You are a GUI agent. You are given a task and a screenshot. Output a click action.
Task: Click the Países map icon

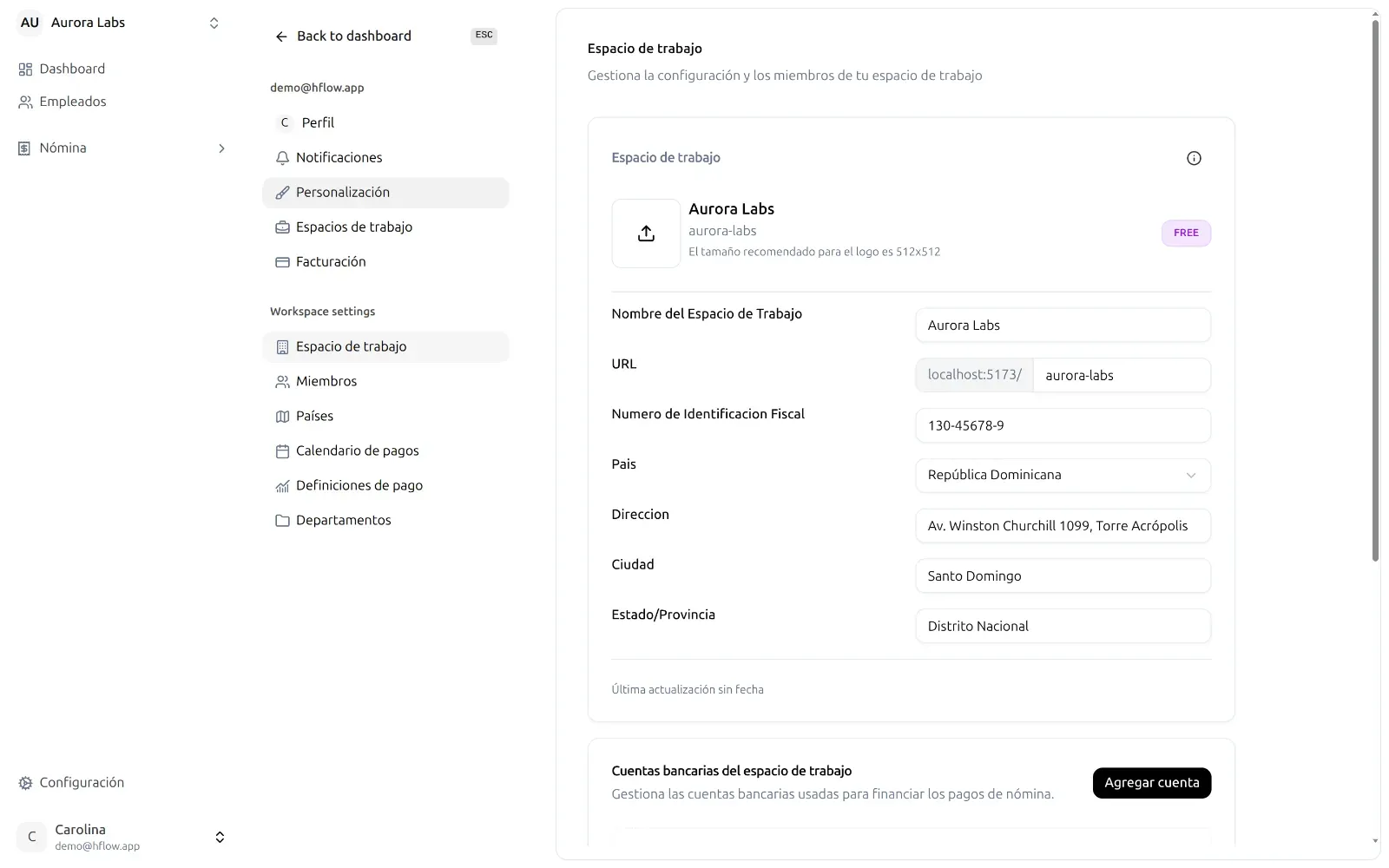point(282,417)
